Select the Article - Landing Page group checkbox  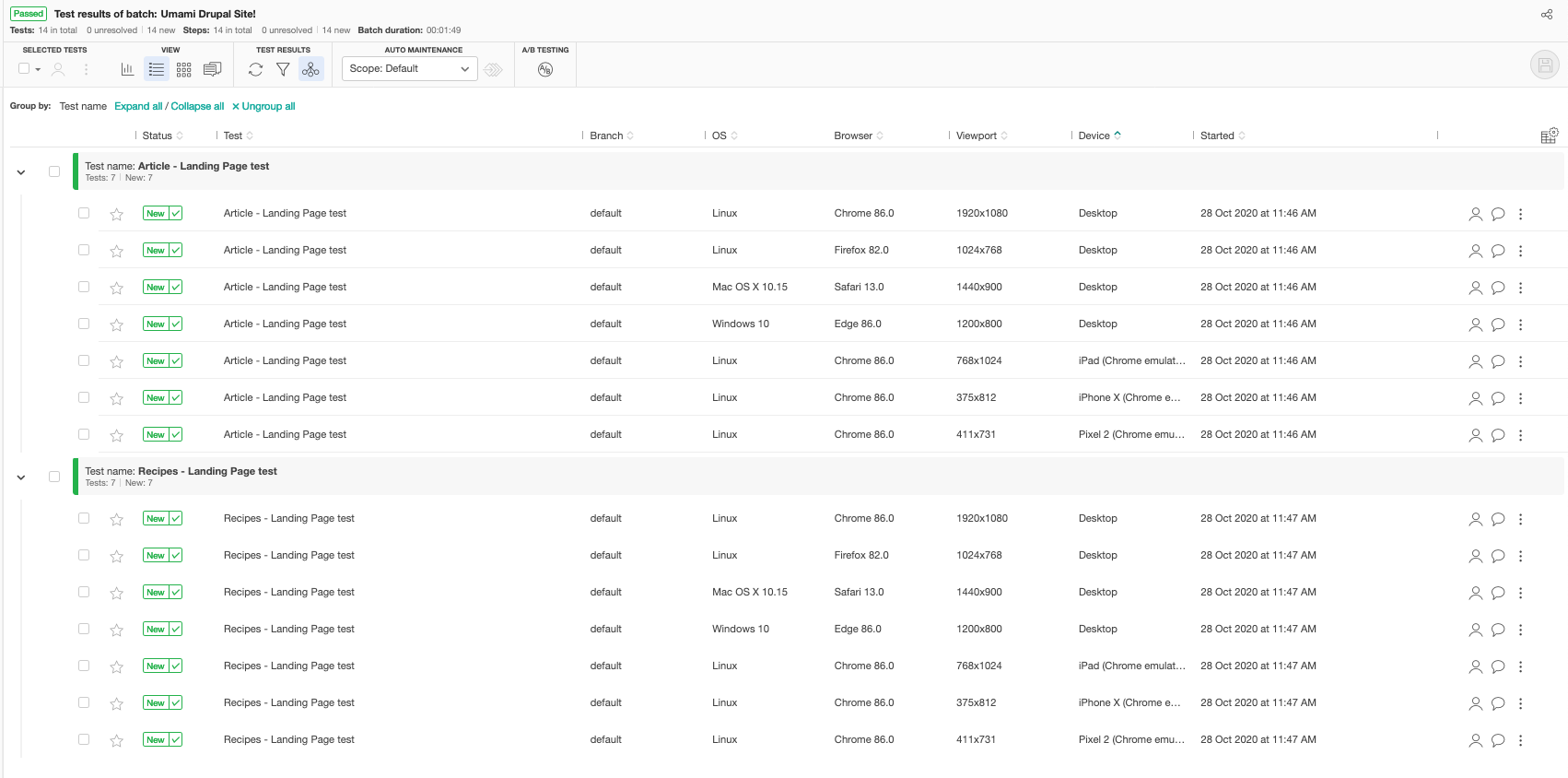click(x=54, y=171)
